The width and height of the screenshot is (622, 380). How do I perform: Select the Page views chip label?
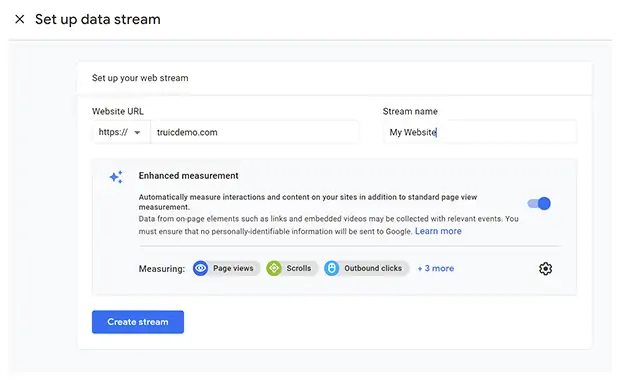[233, 269]
